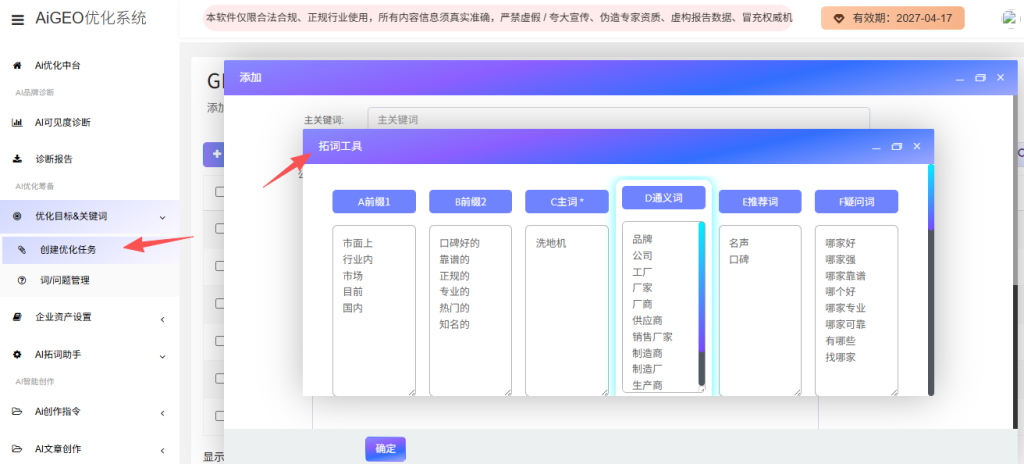The height and width of the screenshot is (464, 1024).
Task: Click 生产商 in D通义词 list
Action: 647,386
